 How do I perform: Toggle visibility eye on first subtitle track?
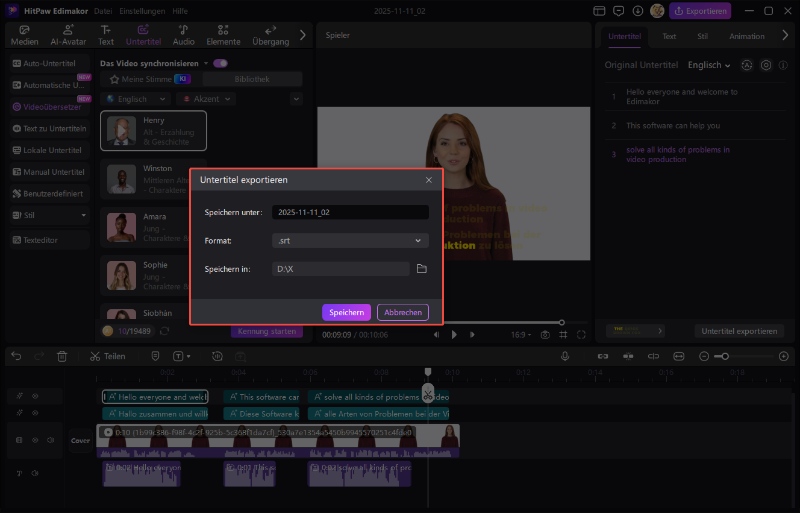click(x=35, y=396)
